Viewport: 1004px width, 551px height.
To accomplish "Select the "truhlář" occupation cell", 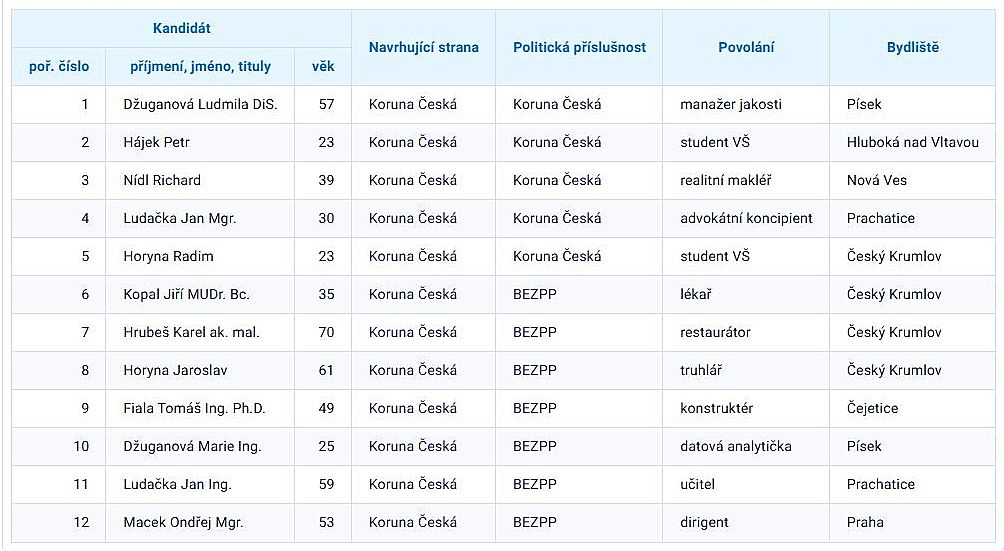I will (x=701, y=370).
